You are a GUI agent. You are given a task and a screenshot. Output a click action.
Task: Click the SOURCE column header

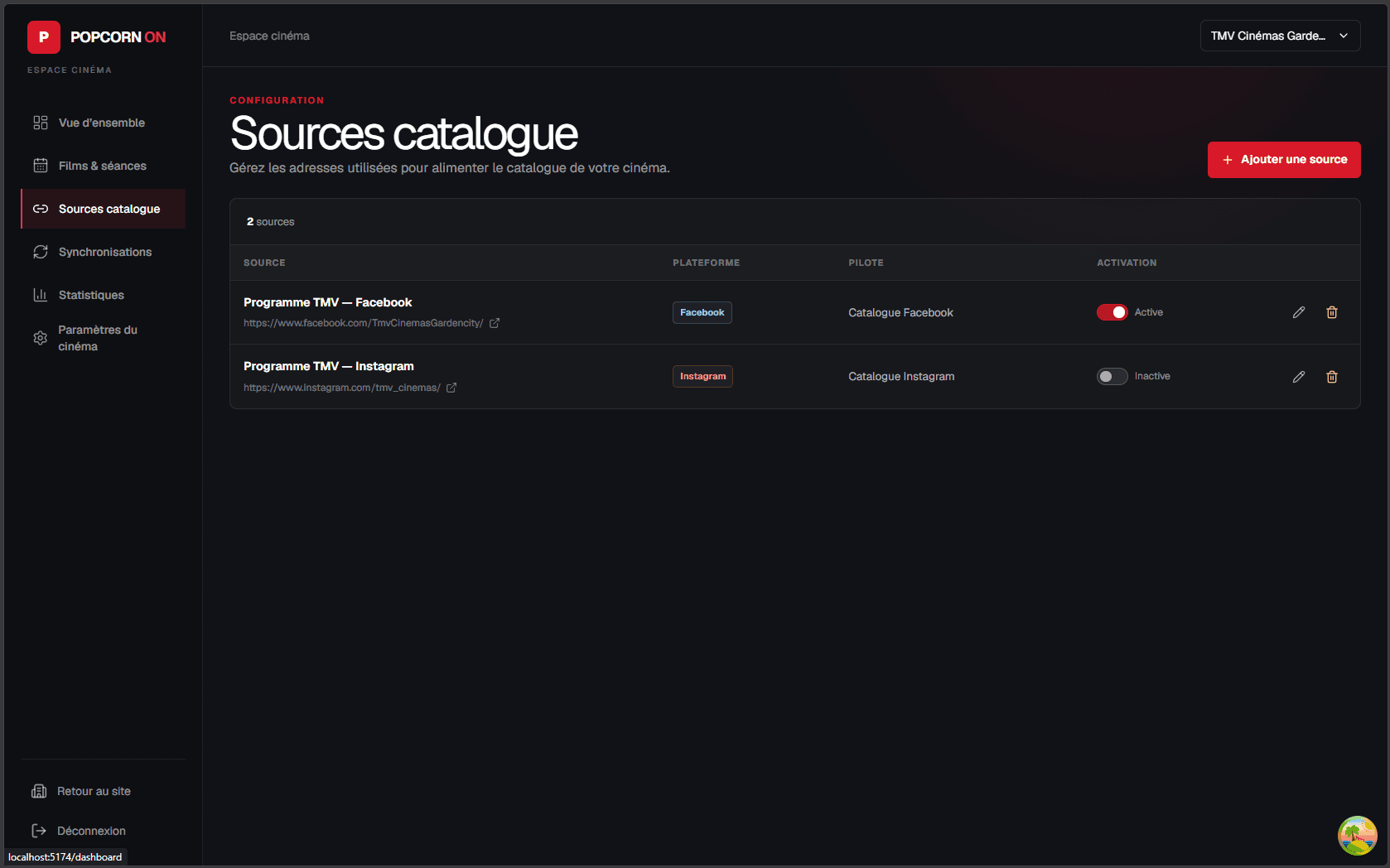point(264,263)
